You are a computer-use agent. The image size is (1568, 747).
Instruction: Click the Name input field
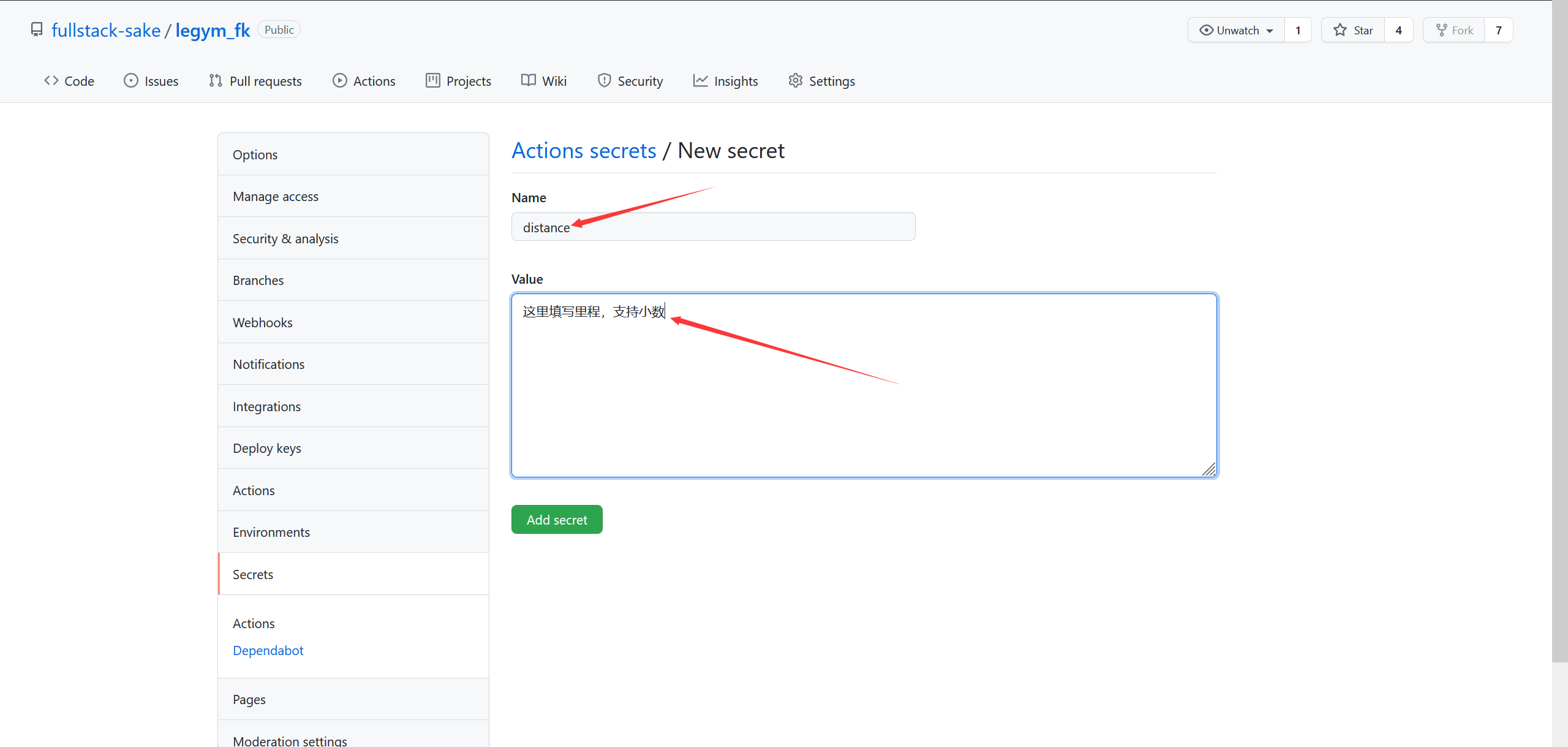point(735,227)
